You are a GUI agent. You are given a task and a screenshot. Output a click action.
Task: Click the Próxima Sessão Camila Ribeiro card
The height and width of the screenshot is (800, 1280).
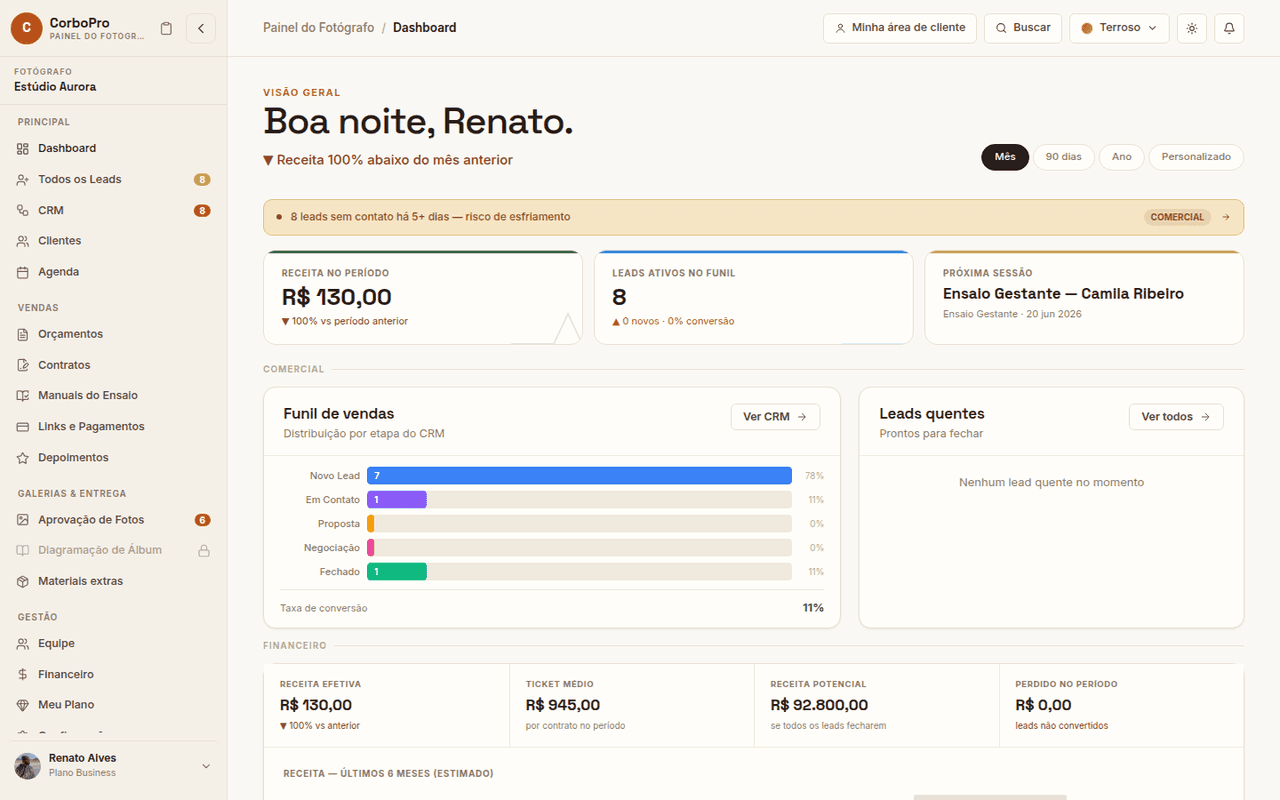pos(1084,297)
